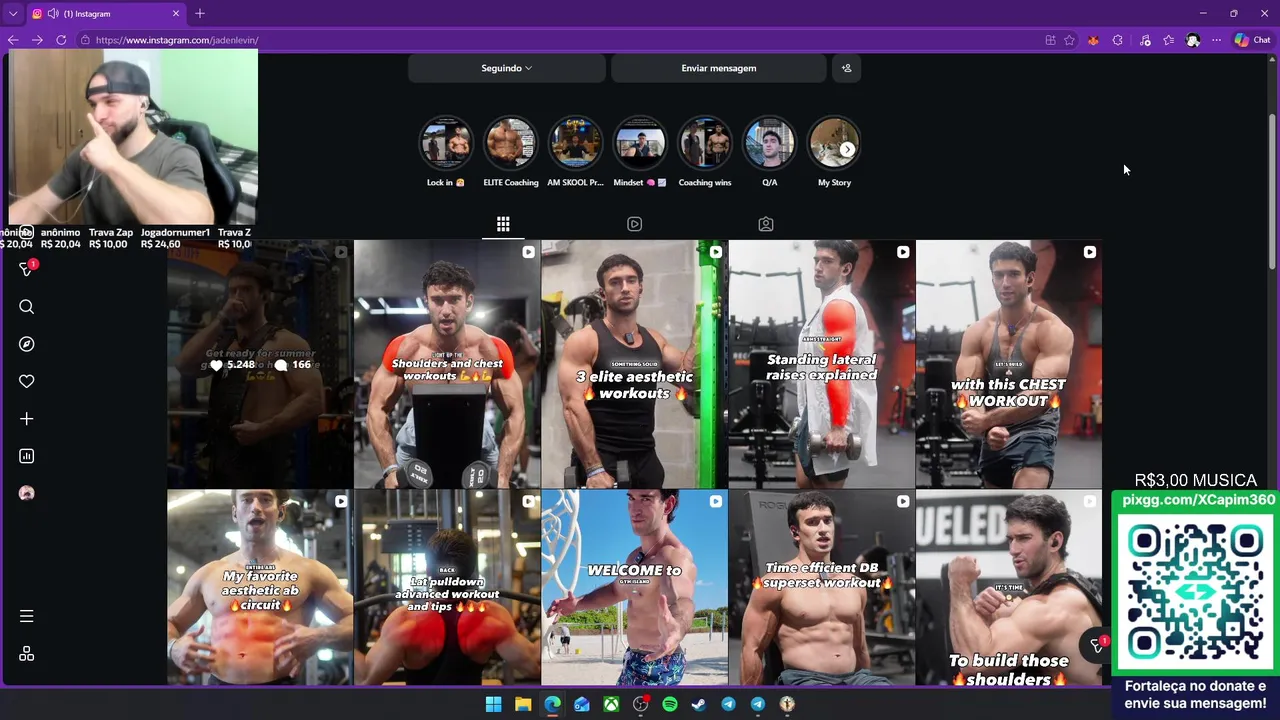Mute the Instagram tab audio icon
This screenshot has height=720, width=1280.
pos(52,14)
